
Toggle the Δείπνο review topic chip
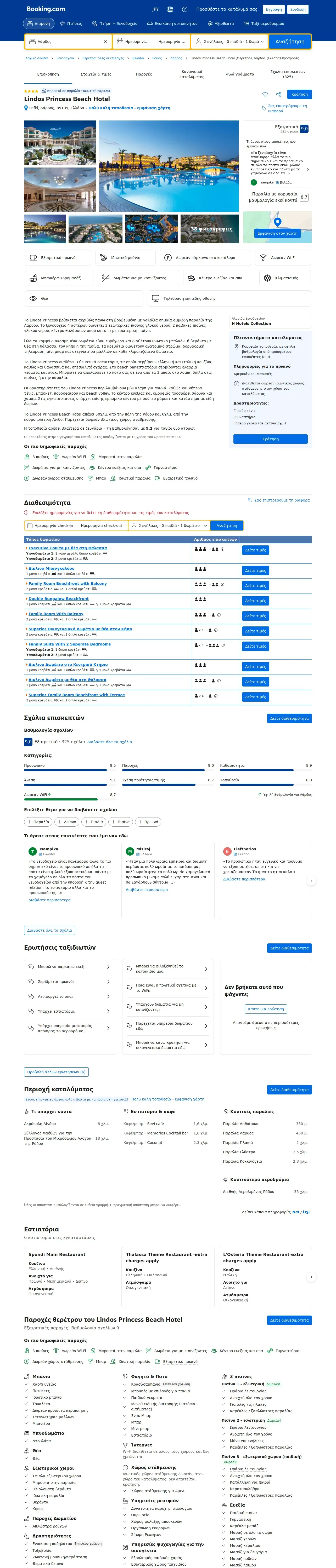[x=67, y=822]
